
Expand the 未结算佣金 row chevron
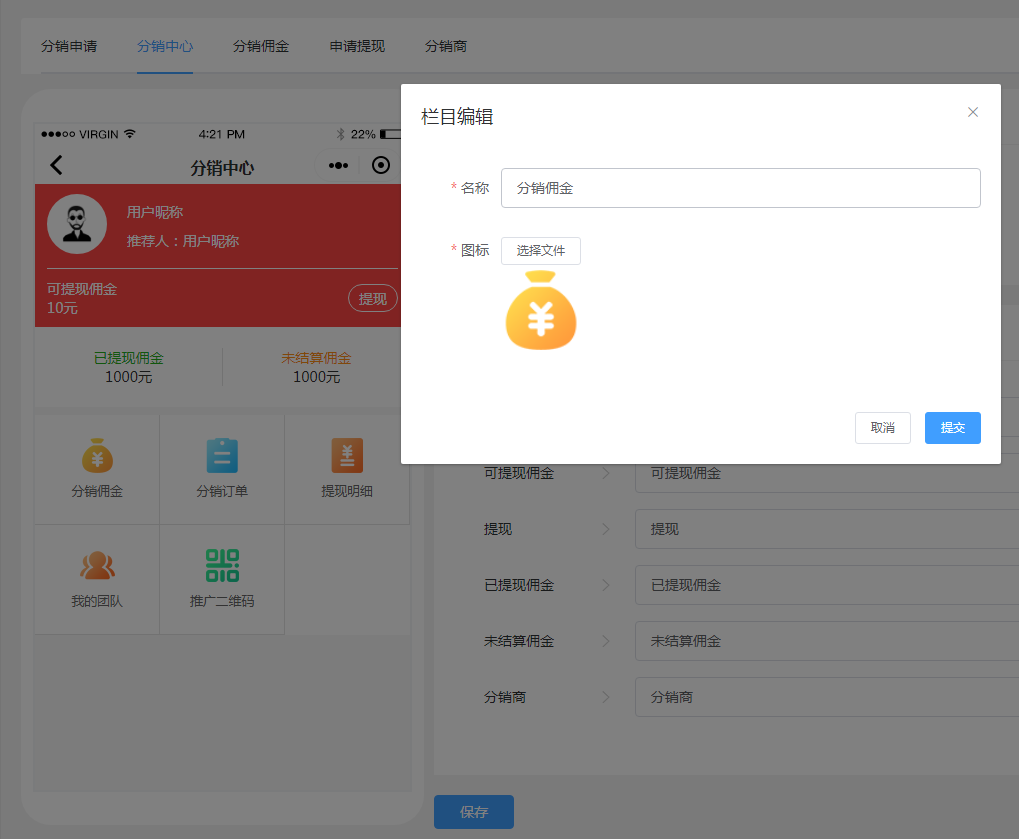(606, 641)
